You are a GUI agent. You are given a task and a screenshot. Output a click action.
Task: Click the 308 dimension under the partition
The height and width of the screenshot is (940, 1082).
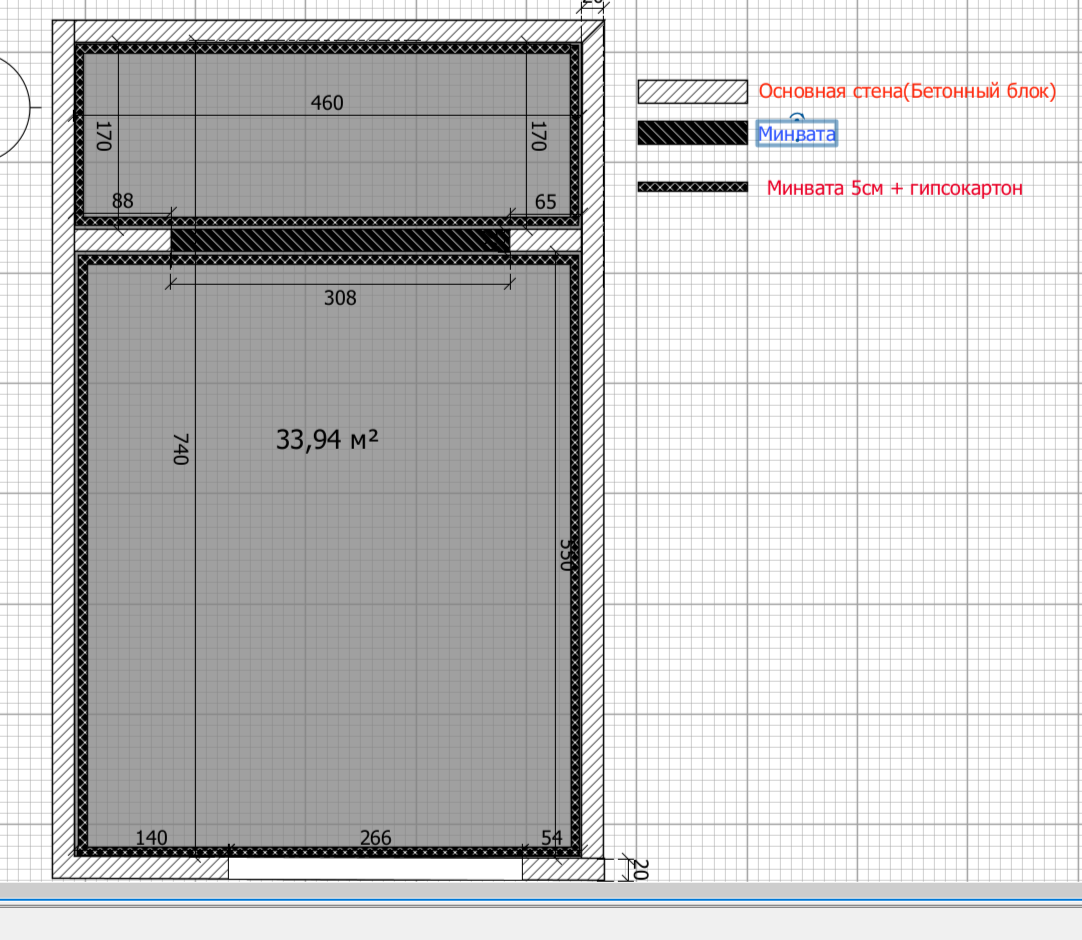(x=340, y=298)
